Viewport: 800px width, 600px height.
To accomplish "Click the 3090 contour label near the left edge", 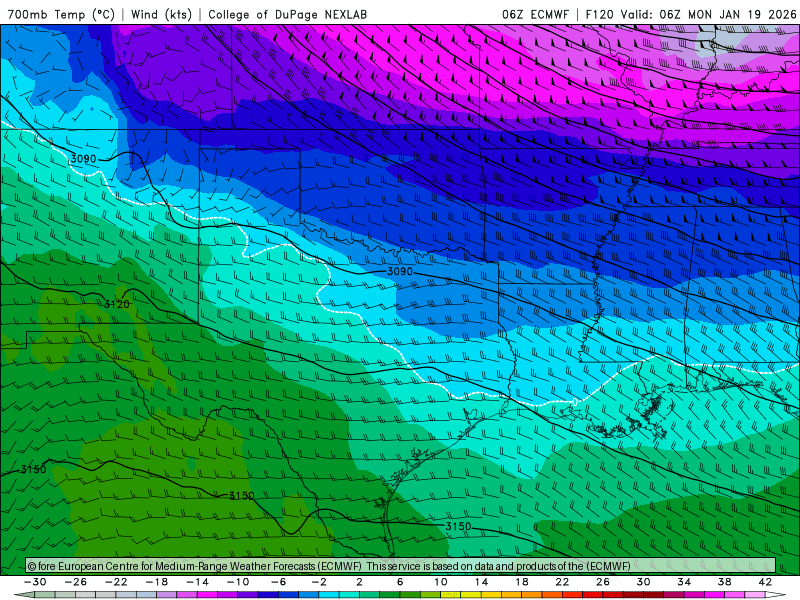I will 83,159.
